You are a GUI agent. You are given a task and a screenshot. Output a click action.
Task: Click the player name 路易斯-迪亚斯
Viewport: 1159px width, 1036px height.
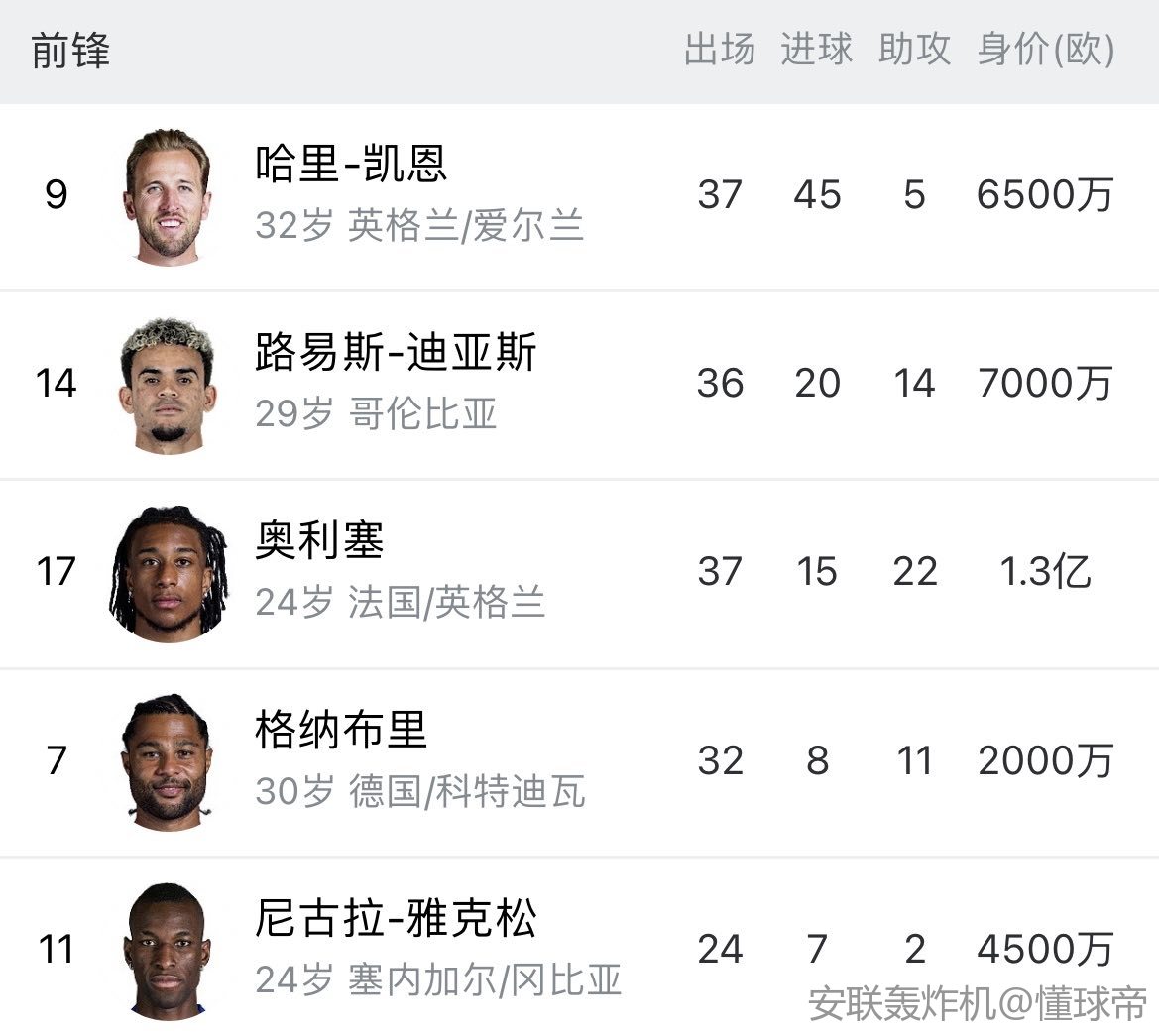click(396, 353)
